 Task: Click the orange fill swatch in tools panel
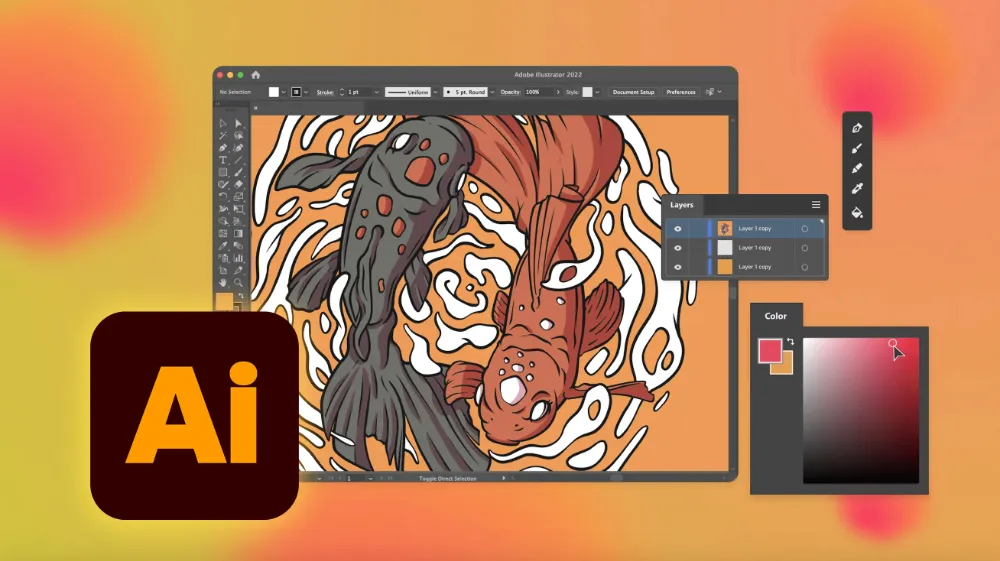point(224,302)
